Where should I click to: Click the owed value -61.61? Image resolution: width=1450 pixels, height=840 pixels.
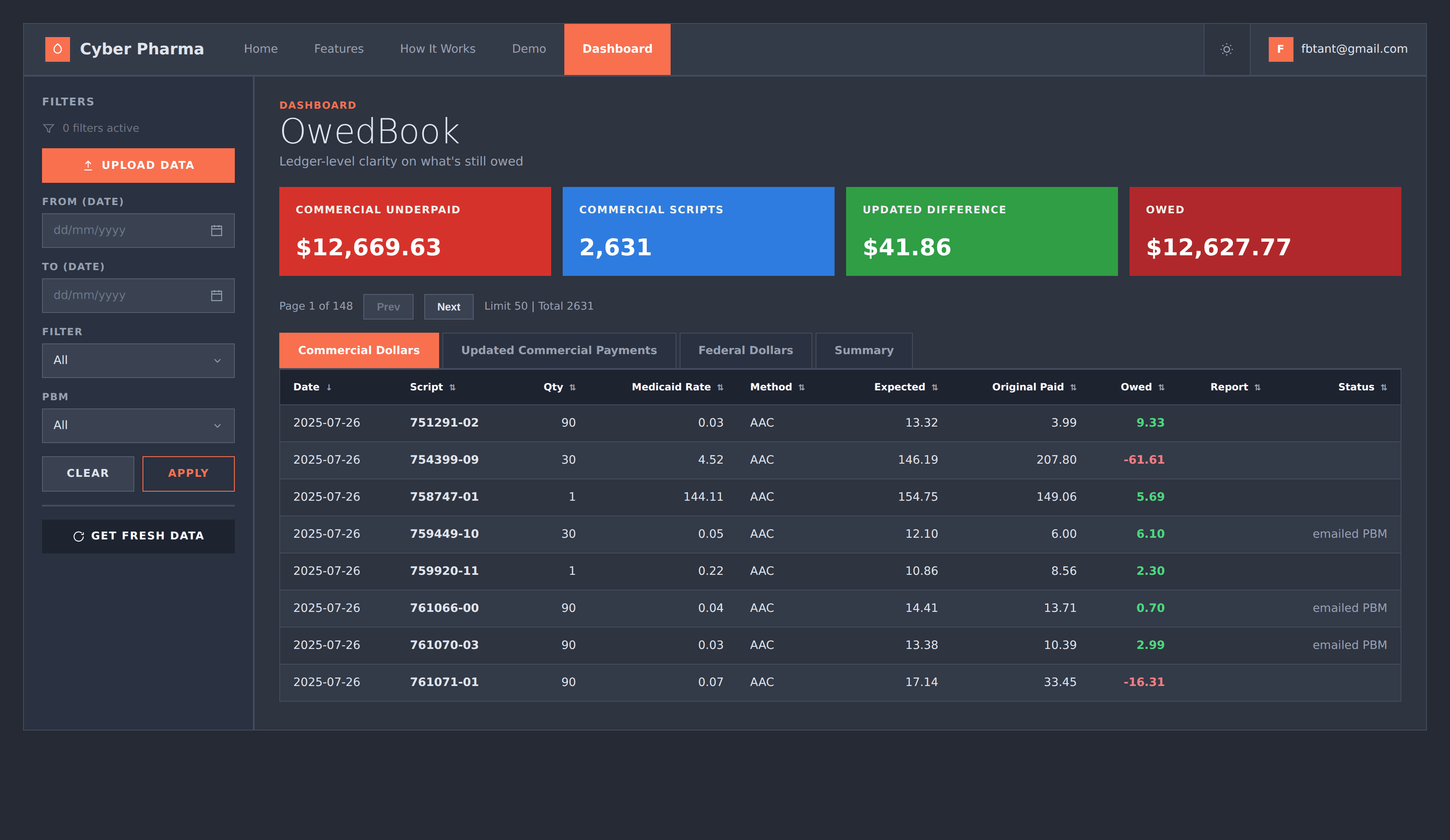[x=1144, y=460]
